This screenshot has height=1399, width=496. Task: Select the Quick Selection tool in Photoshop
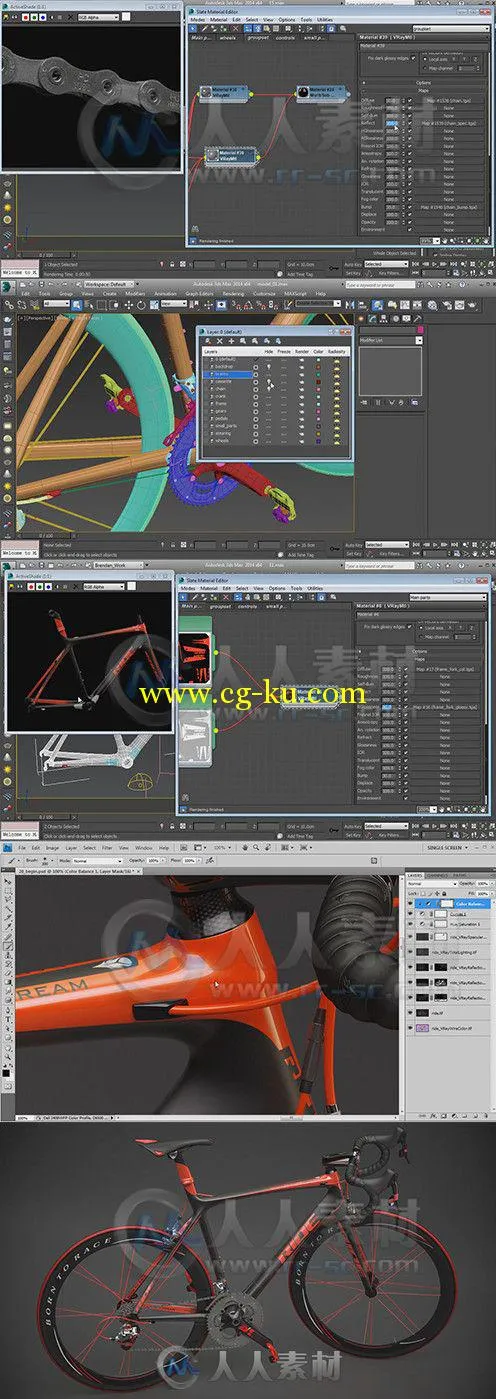coord(8,909)
